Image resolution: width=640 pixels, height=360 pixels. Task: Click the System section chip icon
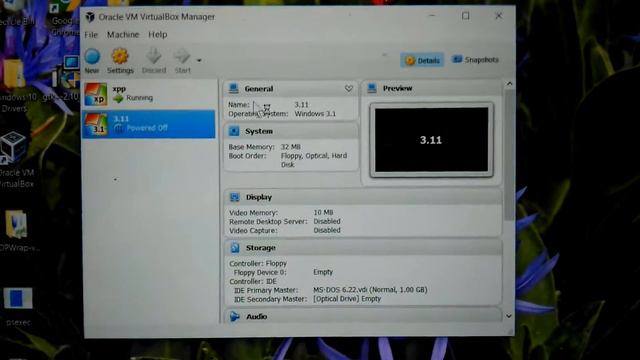[x=234, y=131]
